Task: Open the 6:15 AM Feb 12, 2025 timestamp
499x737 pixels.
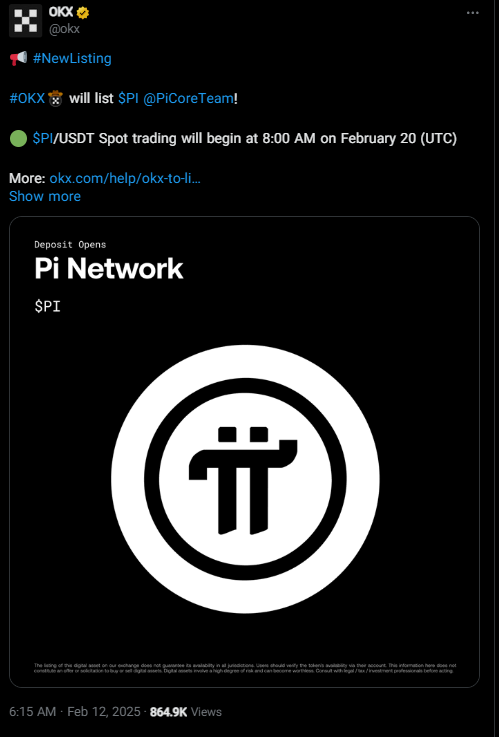Action: [75, 712]
